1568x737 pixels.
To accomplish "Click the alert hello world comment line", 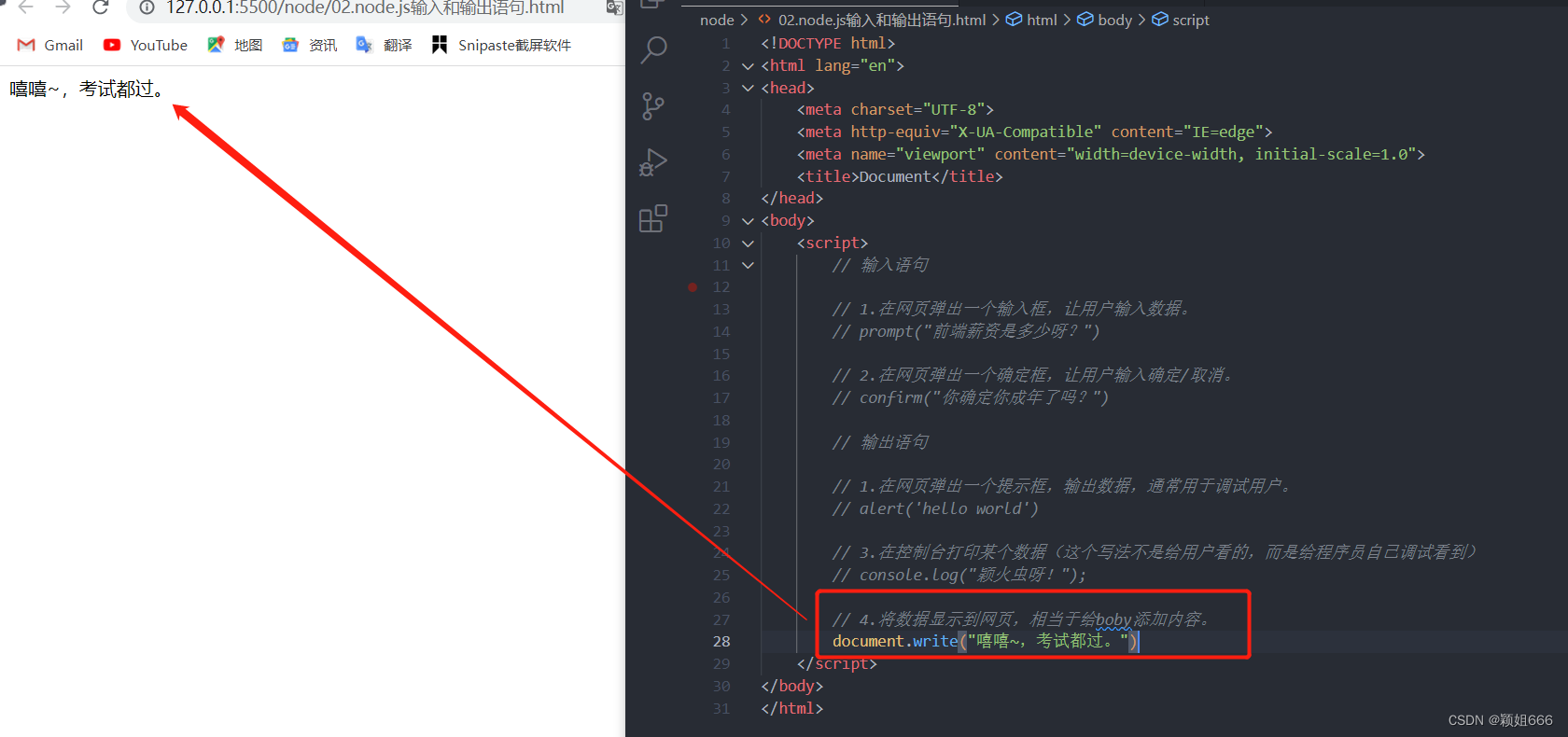I will click(x=935, y=508).
